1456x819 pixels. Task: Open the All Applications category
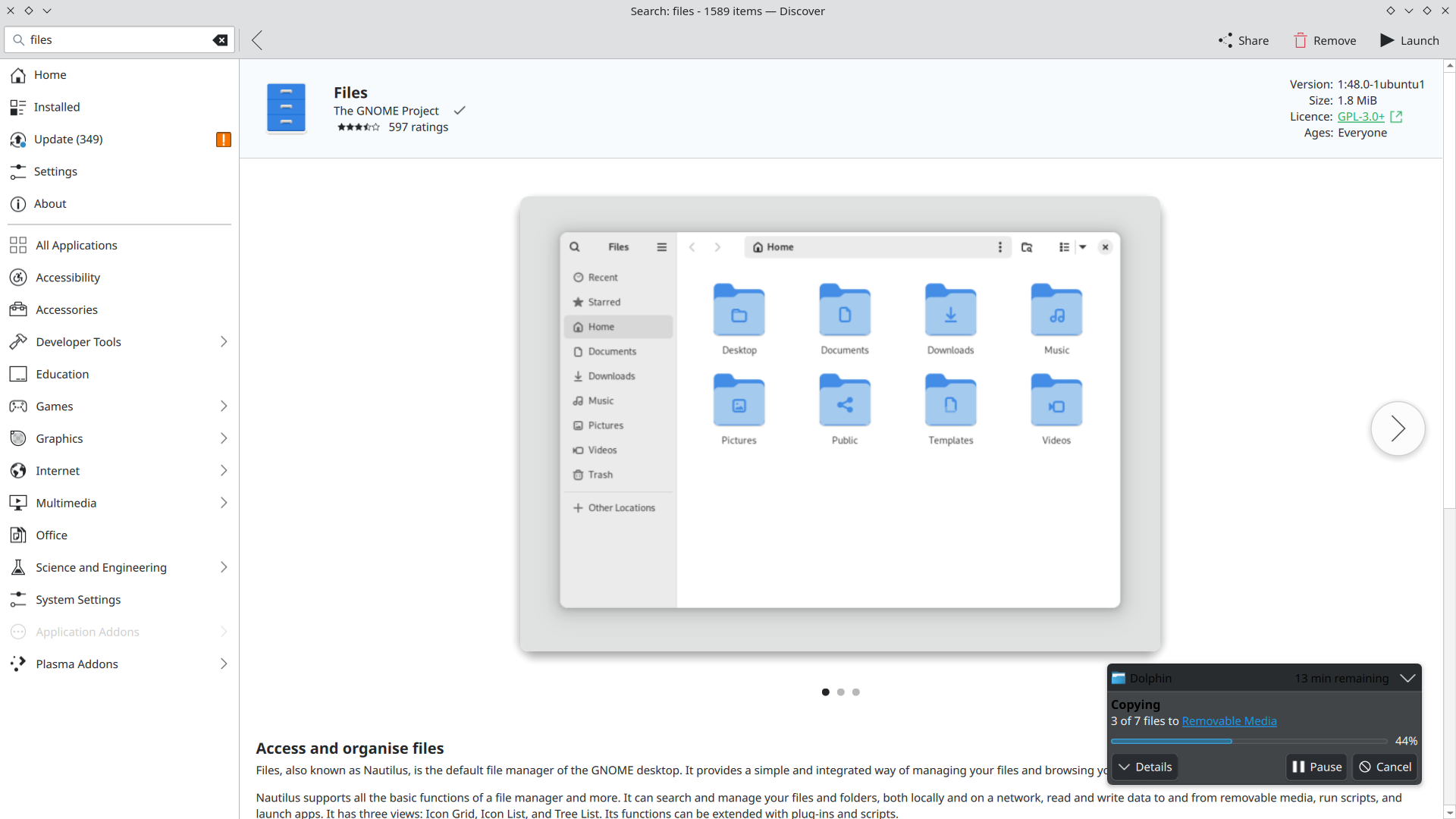coord(76,246)
